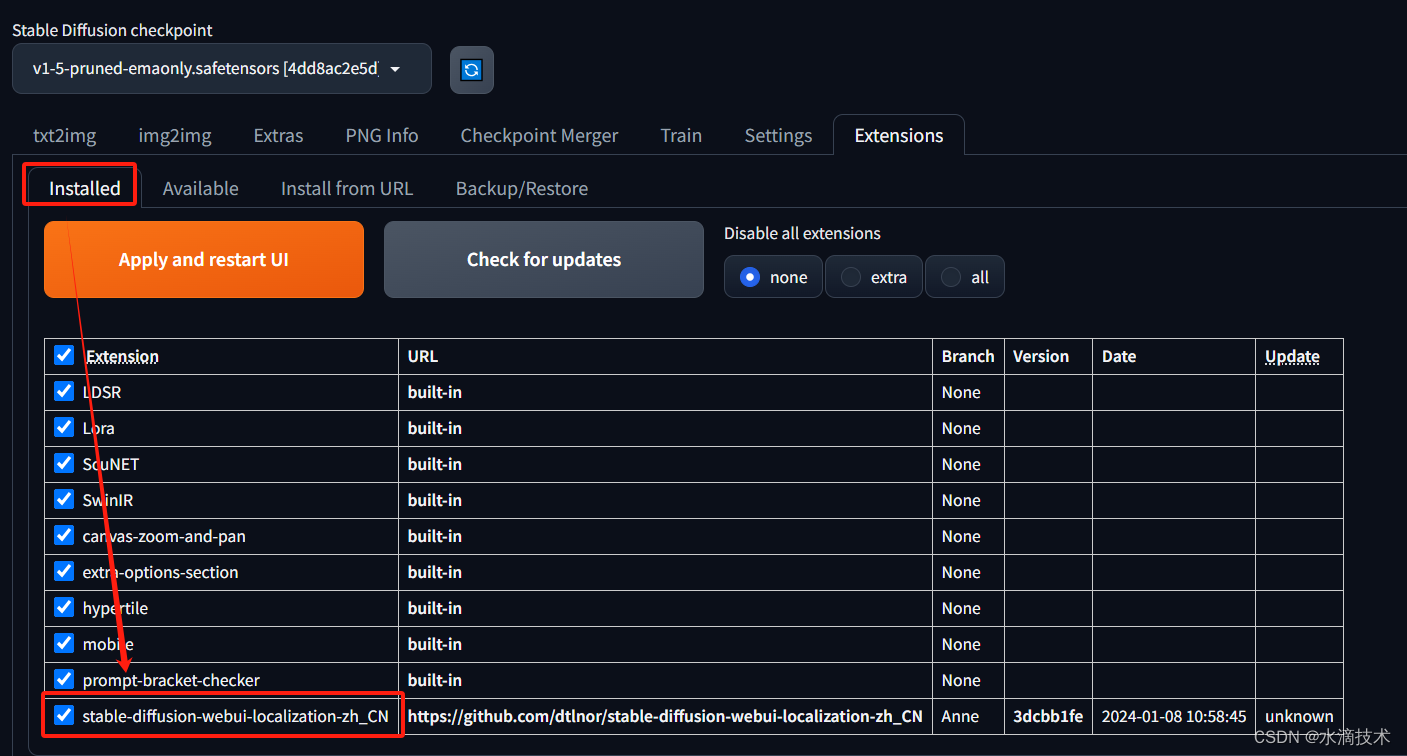Screen dimensions: 1407x756
Task: Click the unknown update status cell
Action: coord(1299,716)
